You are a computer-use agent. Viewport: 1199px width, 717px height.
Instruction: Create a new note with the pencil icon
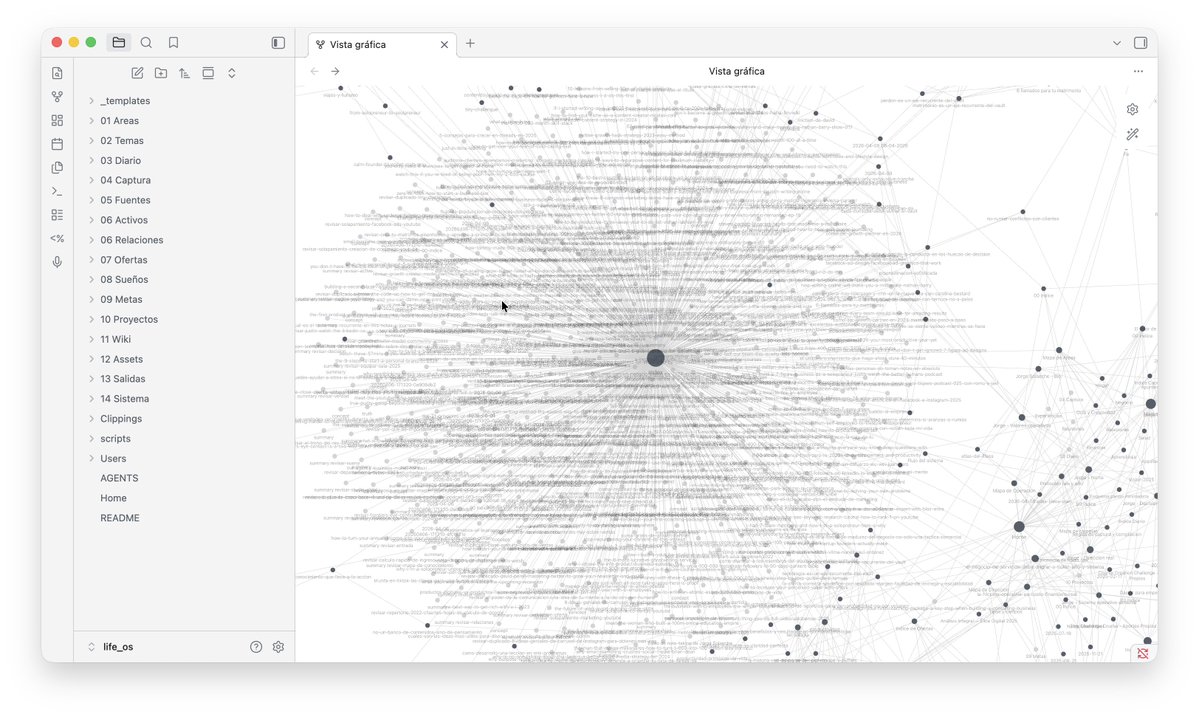[137, 73]
